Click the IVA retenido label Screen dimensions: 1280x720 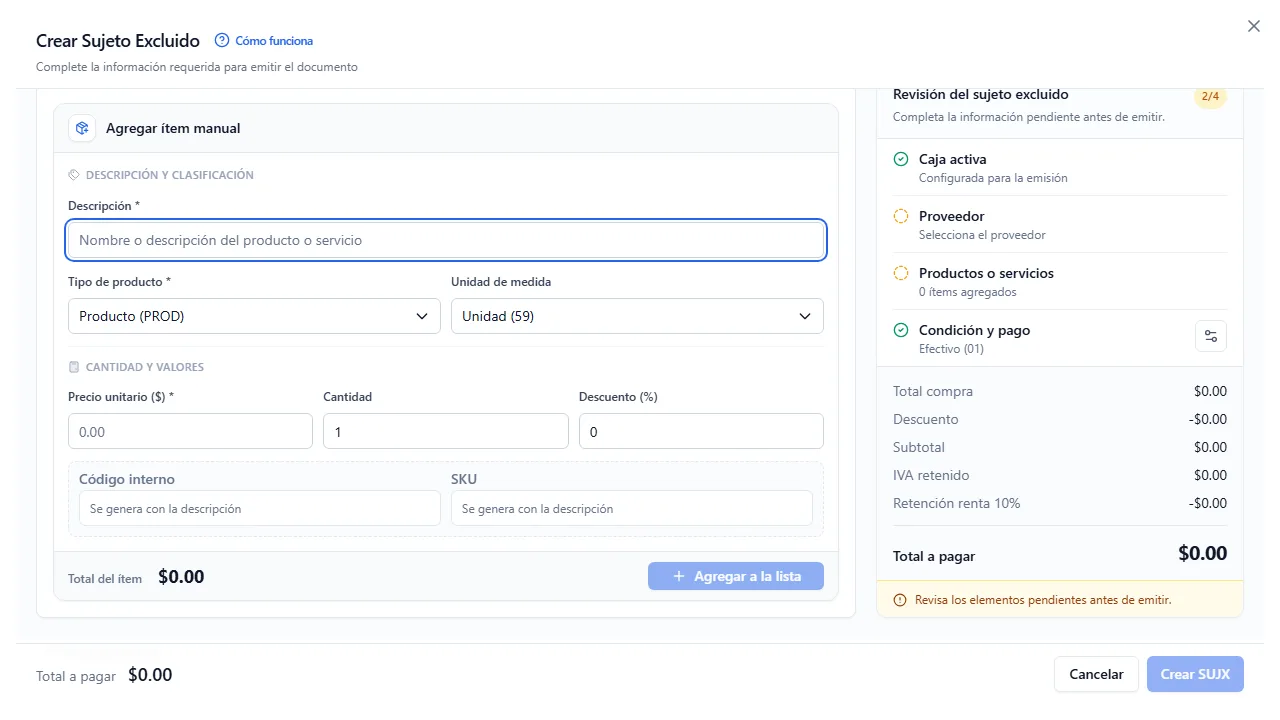[931, 475]
